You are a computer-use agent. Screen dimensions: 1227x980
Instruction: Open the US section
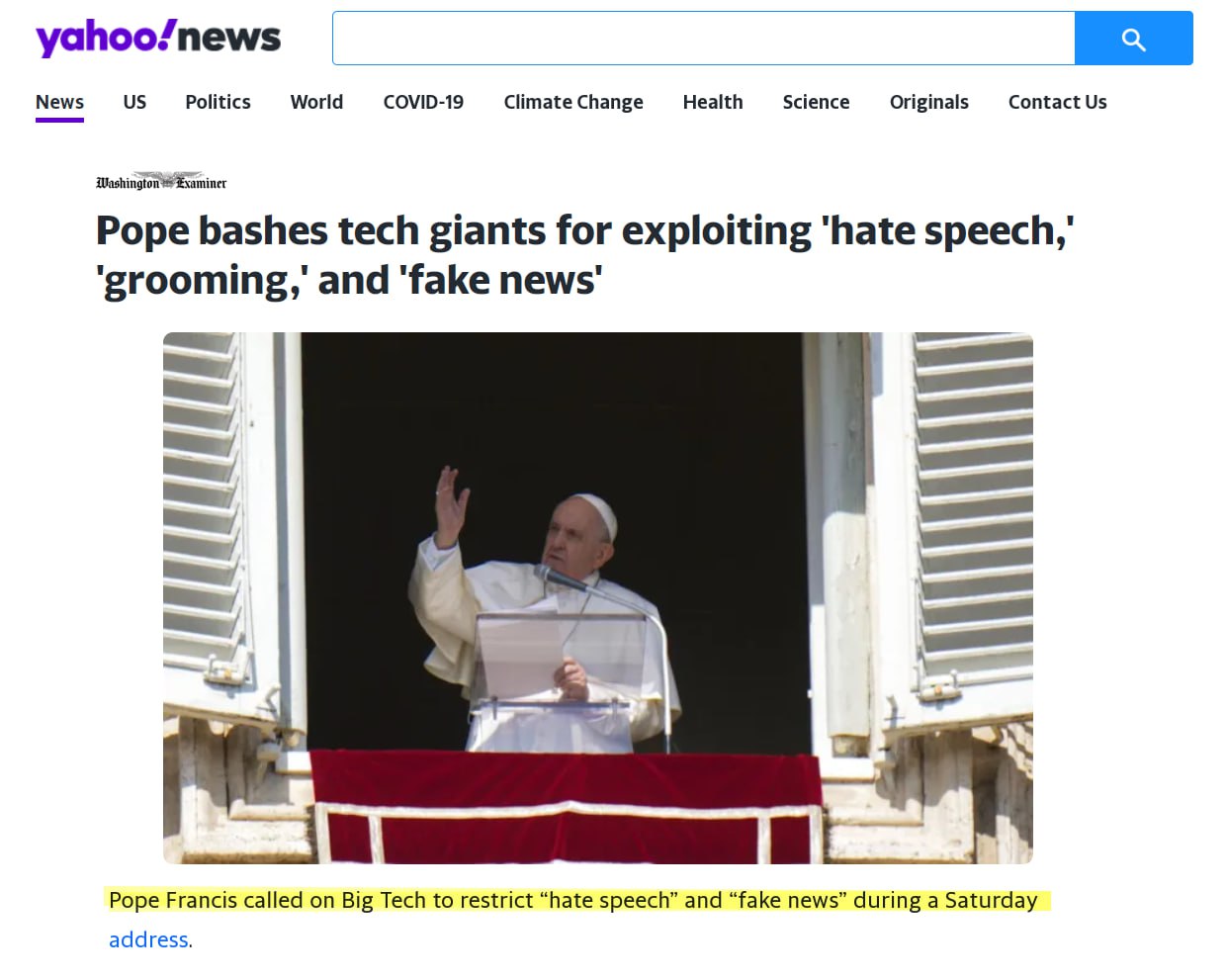134,102
